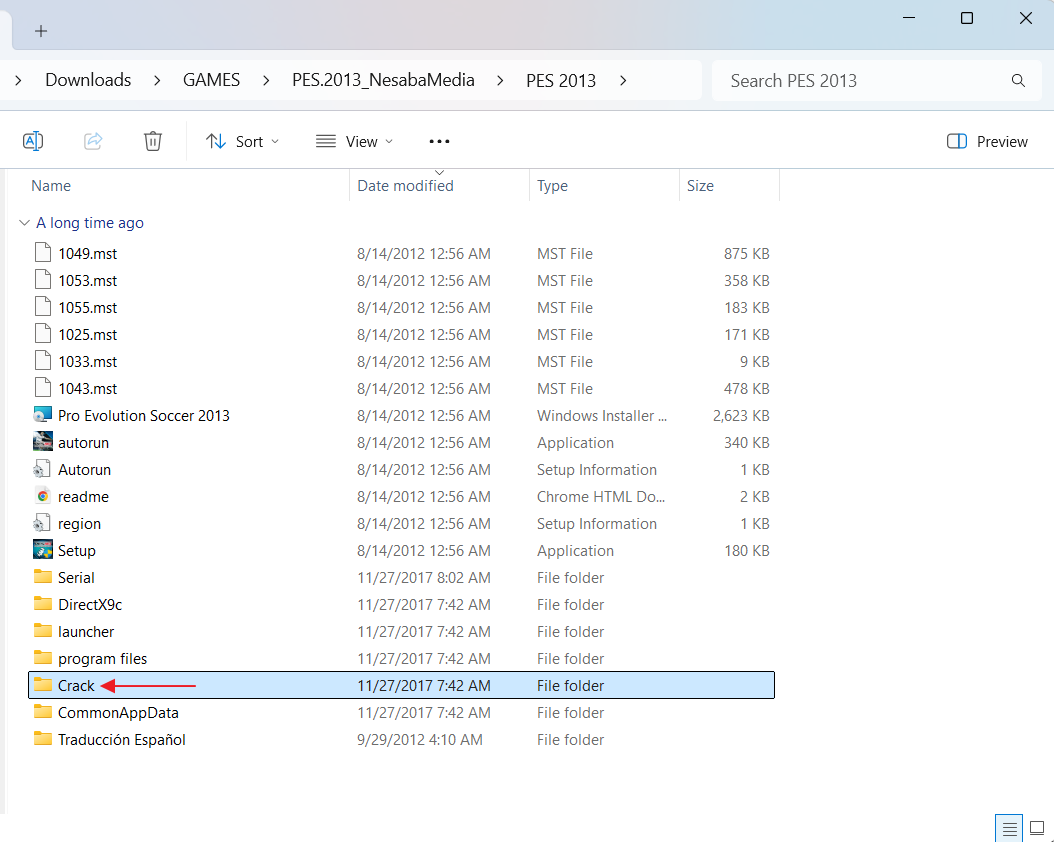Click the Delete trash can icon

tap(153, 141)
